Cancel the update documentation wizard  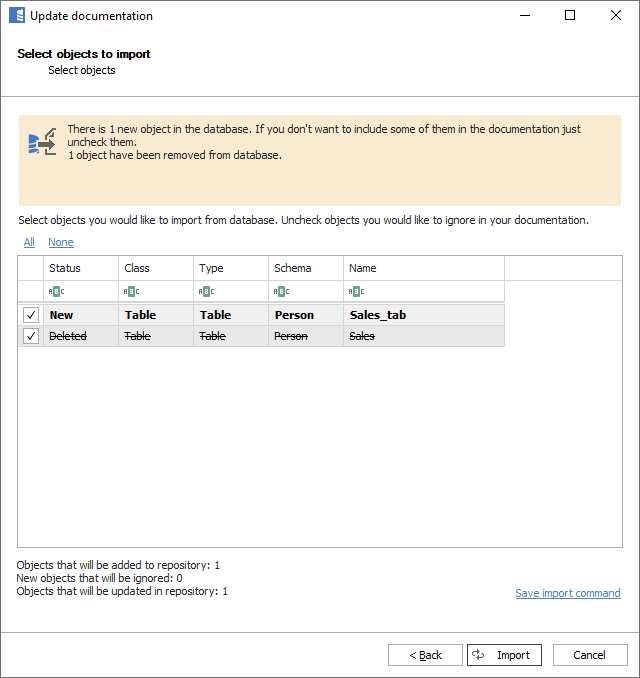pos(589,655)
